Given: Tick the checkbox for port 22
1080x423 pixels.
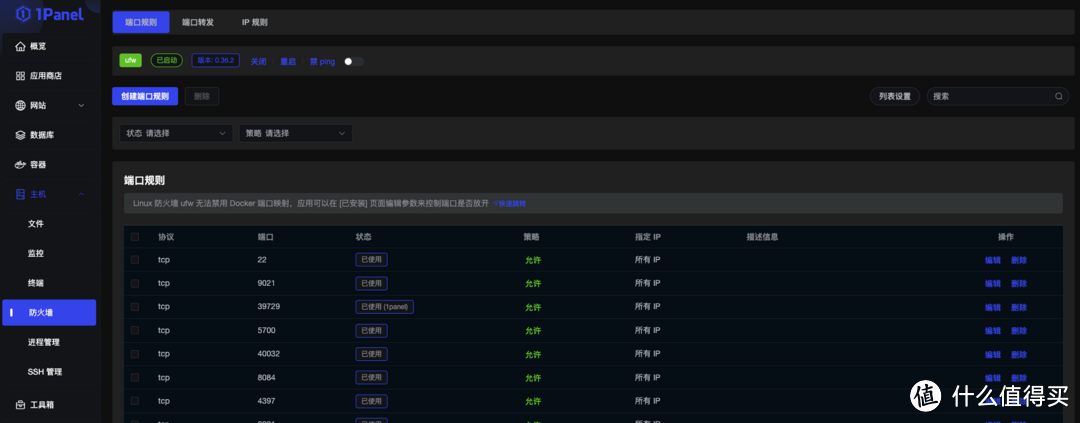Looking at the screenshot, I should coord(135,260).
